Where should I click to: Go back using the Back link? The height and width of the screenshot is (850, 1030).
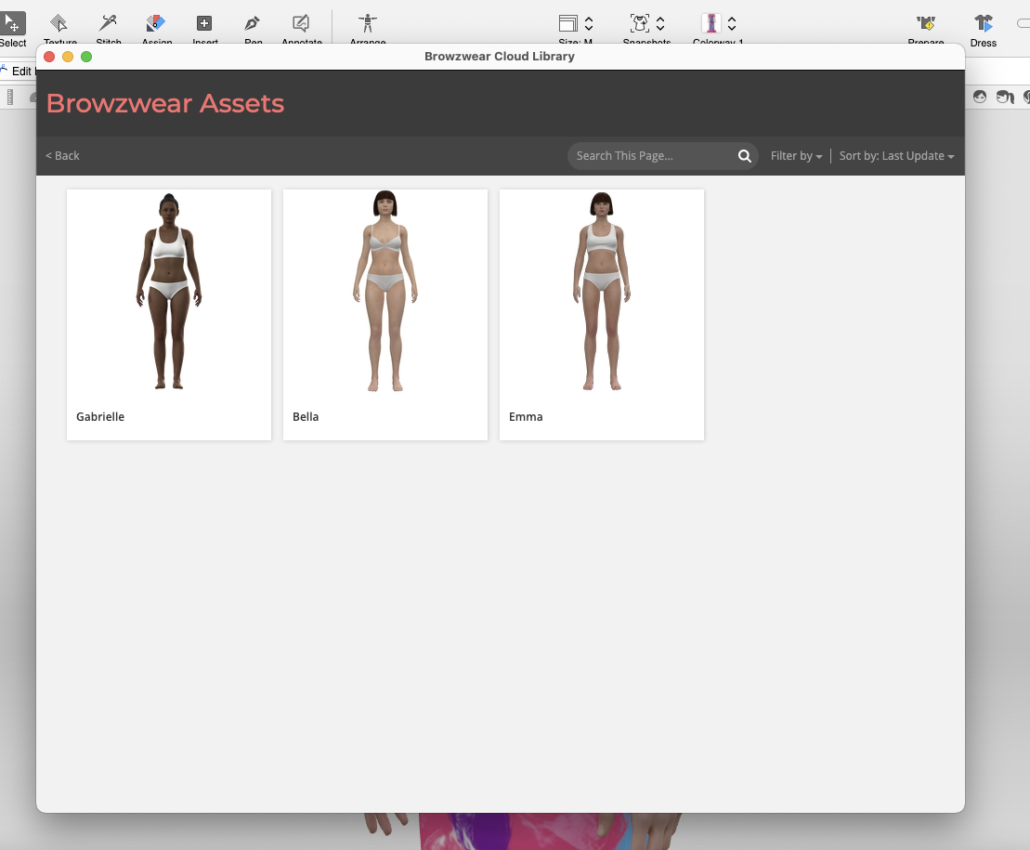pyautogui.click(x=63, y=156)
